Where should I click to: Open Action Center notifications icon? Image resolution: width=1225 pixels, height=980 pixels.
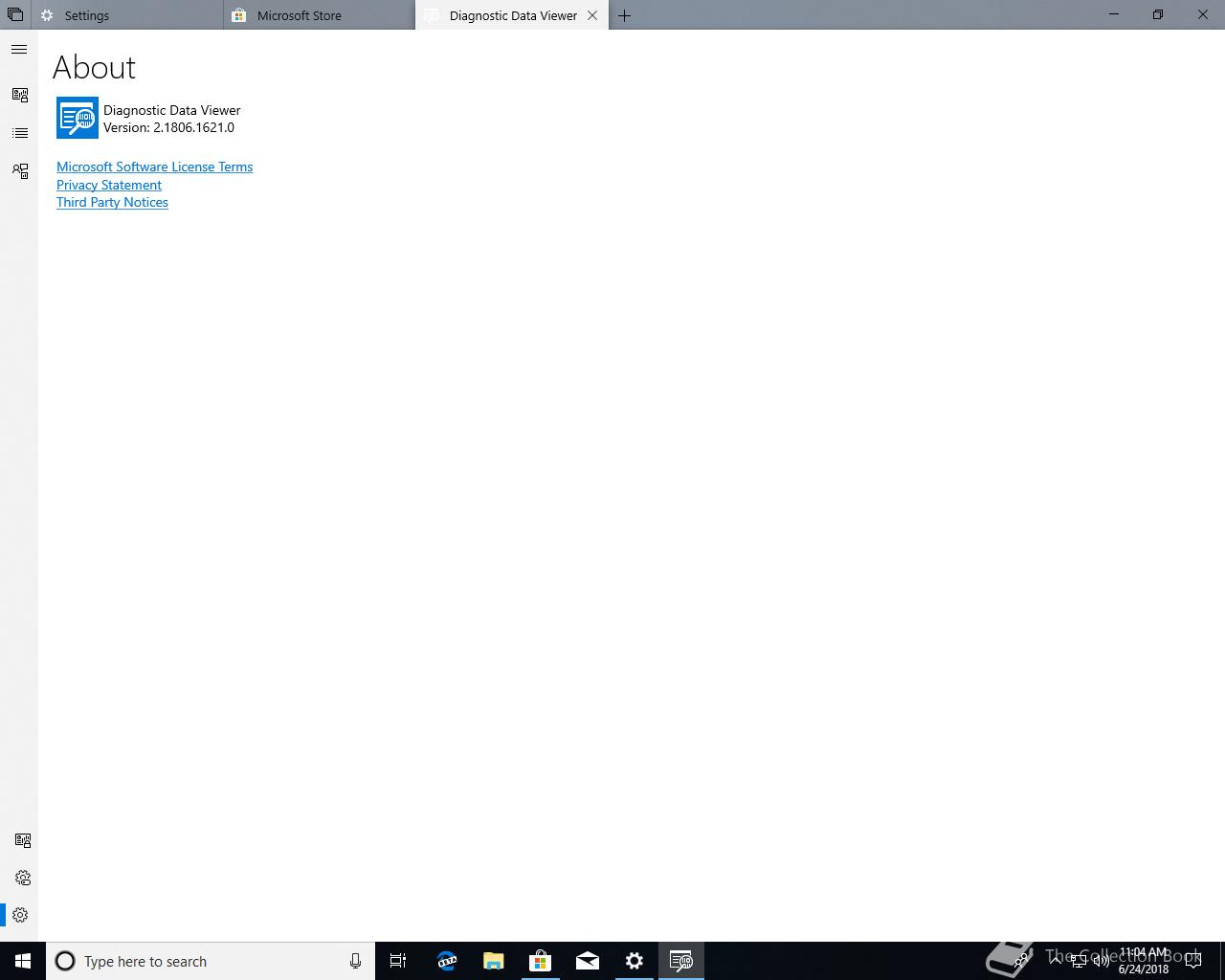[1193, 961]
